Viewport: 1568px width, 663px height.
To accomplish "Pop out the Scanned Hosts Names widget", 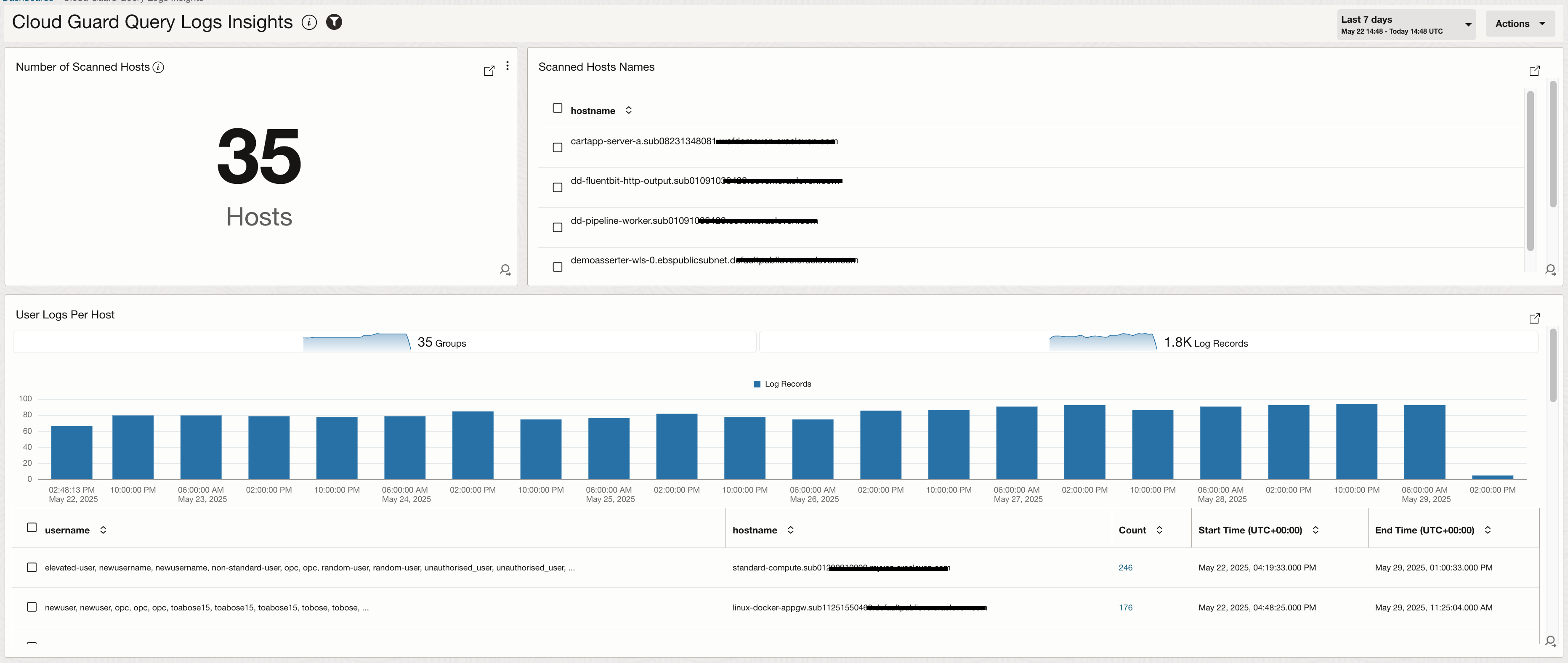I will coord(1534,71).
